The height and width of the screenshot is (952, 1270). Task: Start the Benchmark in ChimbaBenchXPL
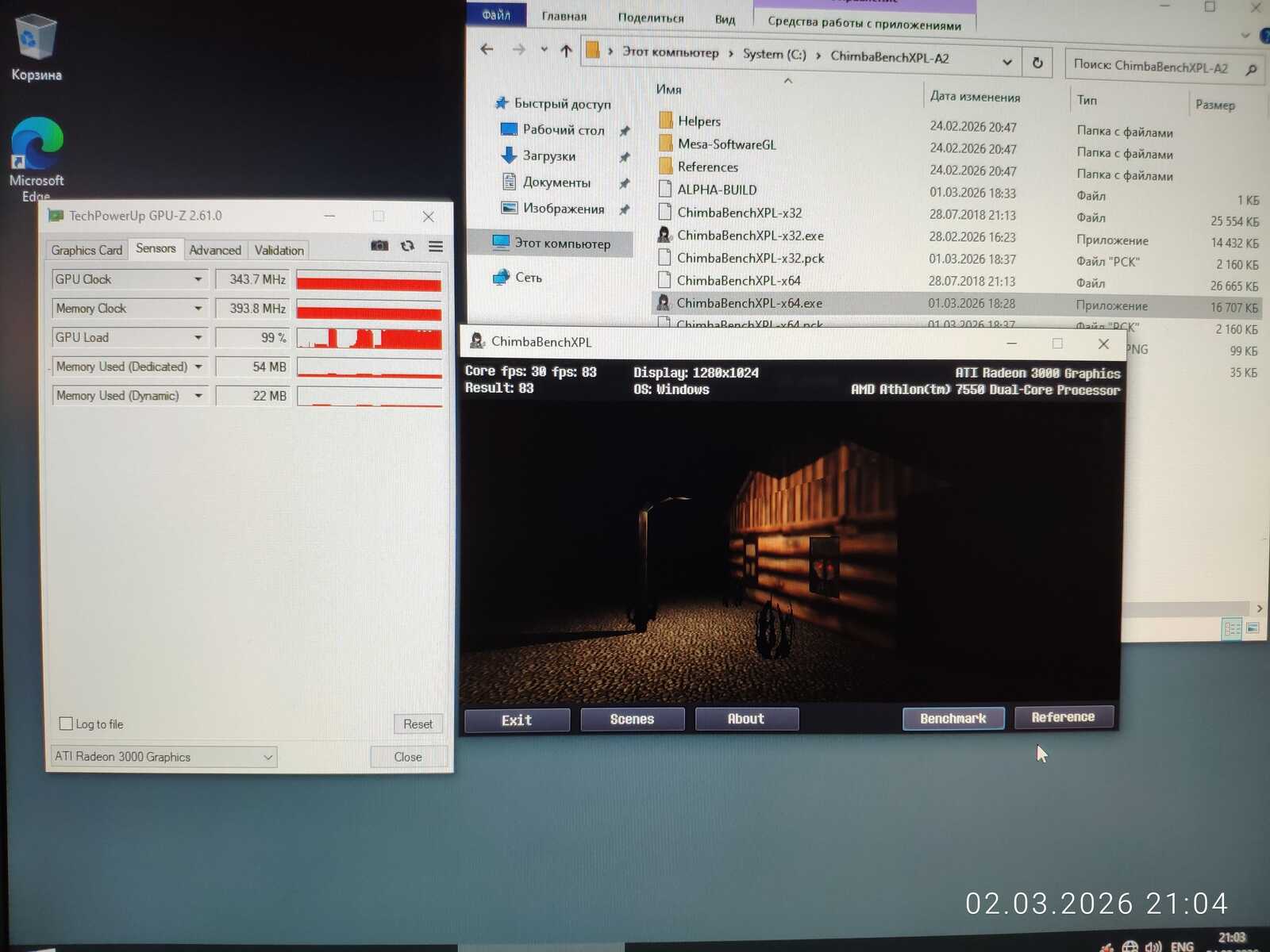[953, 718]
